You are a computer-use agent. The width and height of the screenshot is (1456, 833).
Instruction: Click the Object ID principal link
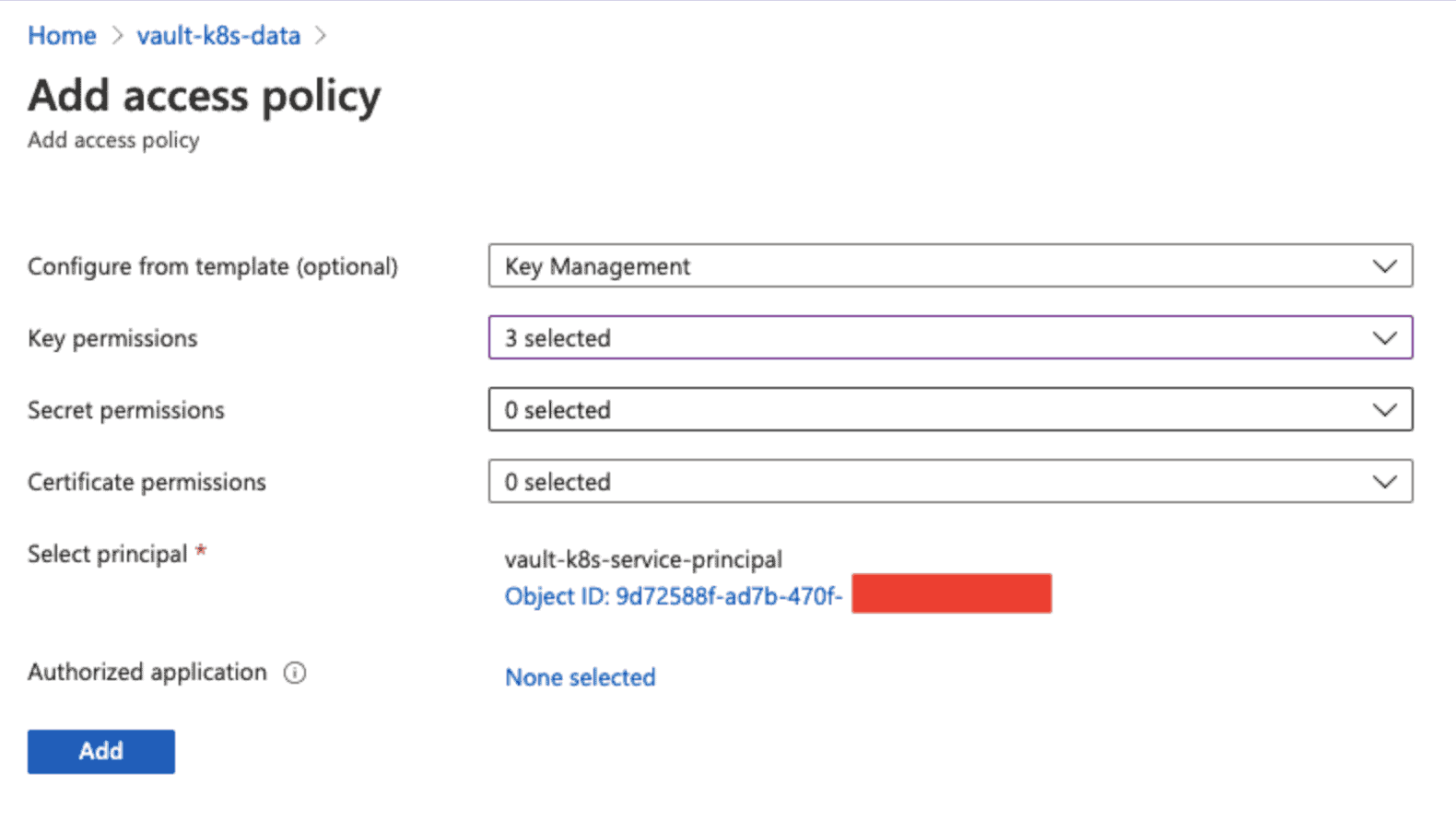click(x=673, y=596)
